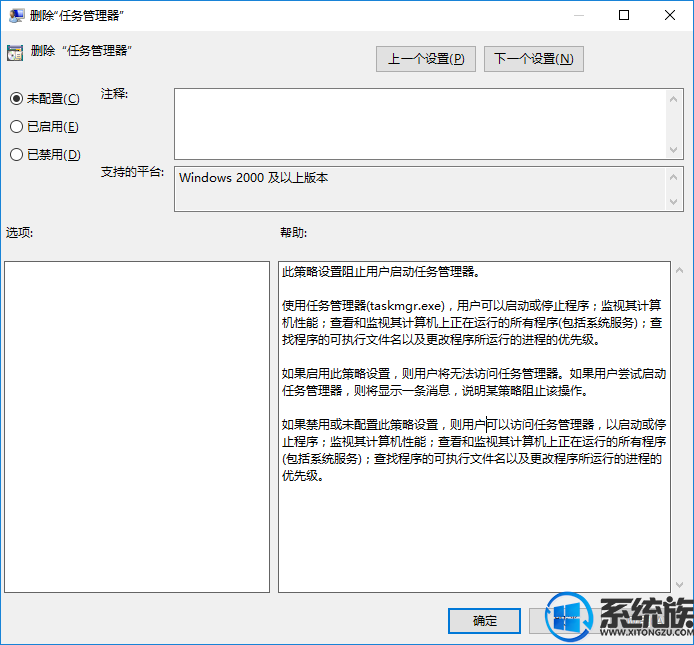This screenshot has height=645, width=694.
Task: Click the comment box scroll down arrow
Action: pos(674,150)
